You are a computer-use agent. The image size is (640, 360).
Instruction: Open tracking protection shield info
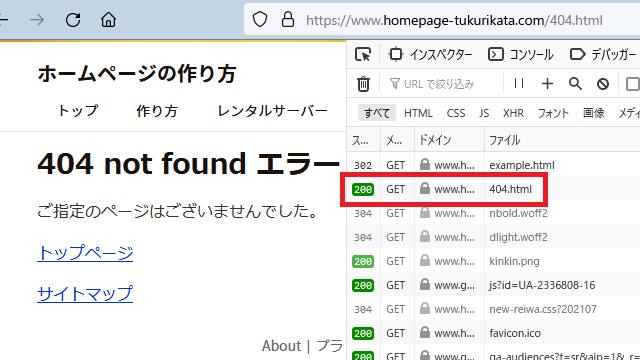[x=260, y=19]
